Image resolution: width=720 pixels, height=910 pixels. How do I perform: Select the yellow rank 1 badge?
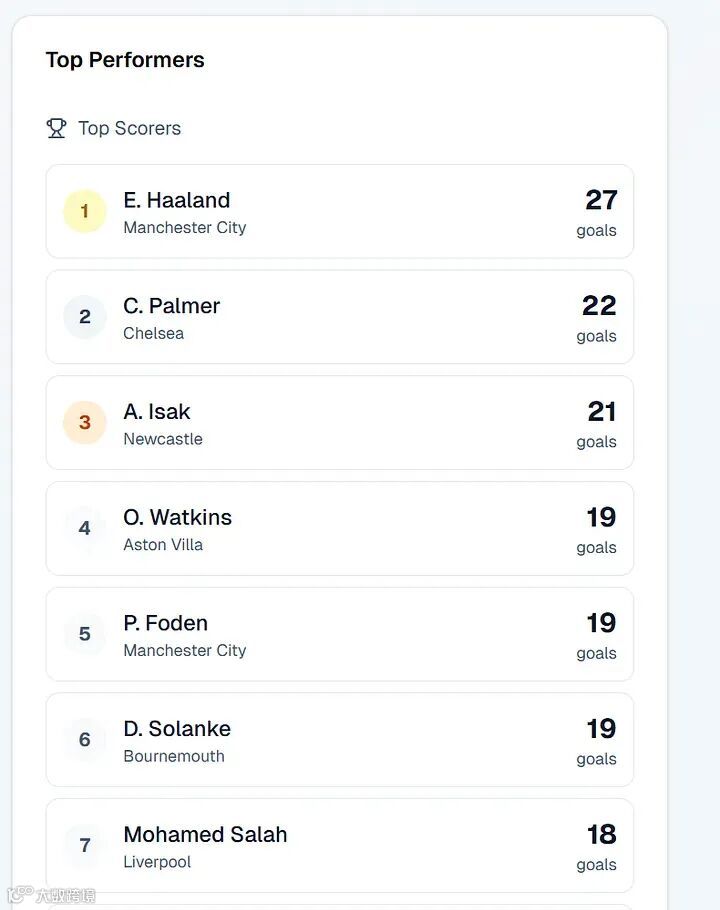point(85,211)
